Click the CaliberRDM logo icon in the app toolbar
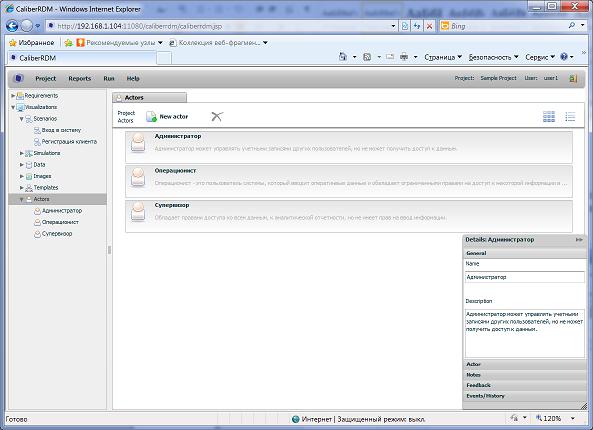This screenshot has height=430, width=593. (x=19, y=78)
